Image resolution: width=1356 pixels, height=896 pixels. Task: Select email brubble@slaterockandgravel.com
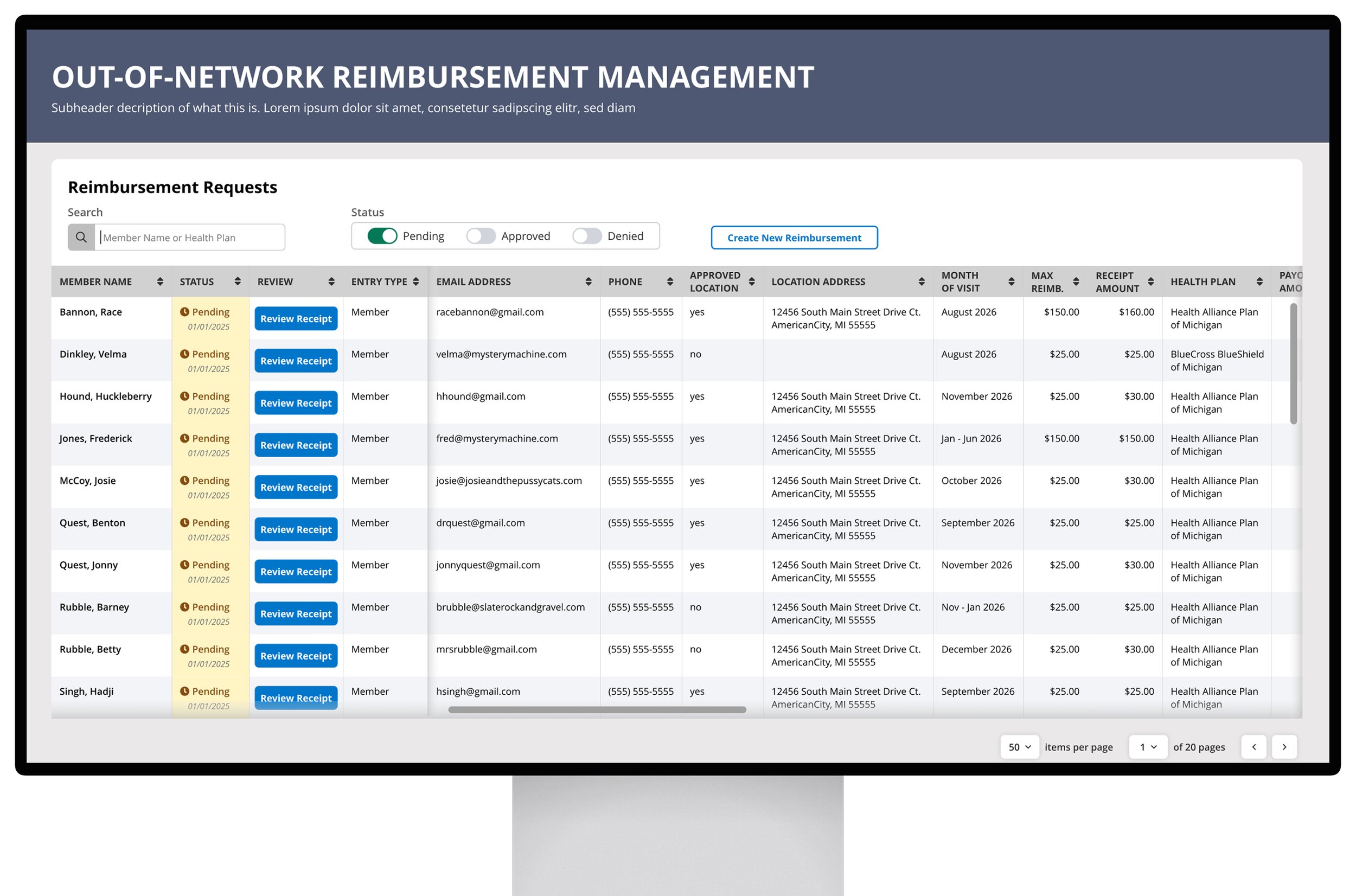510,607
